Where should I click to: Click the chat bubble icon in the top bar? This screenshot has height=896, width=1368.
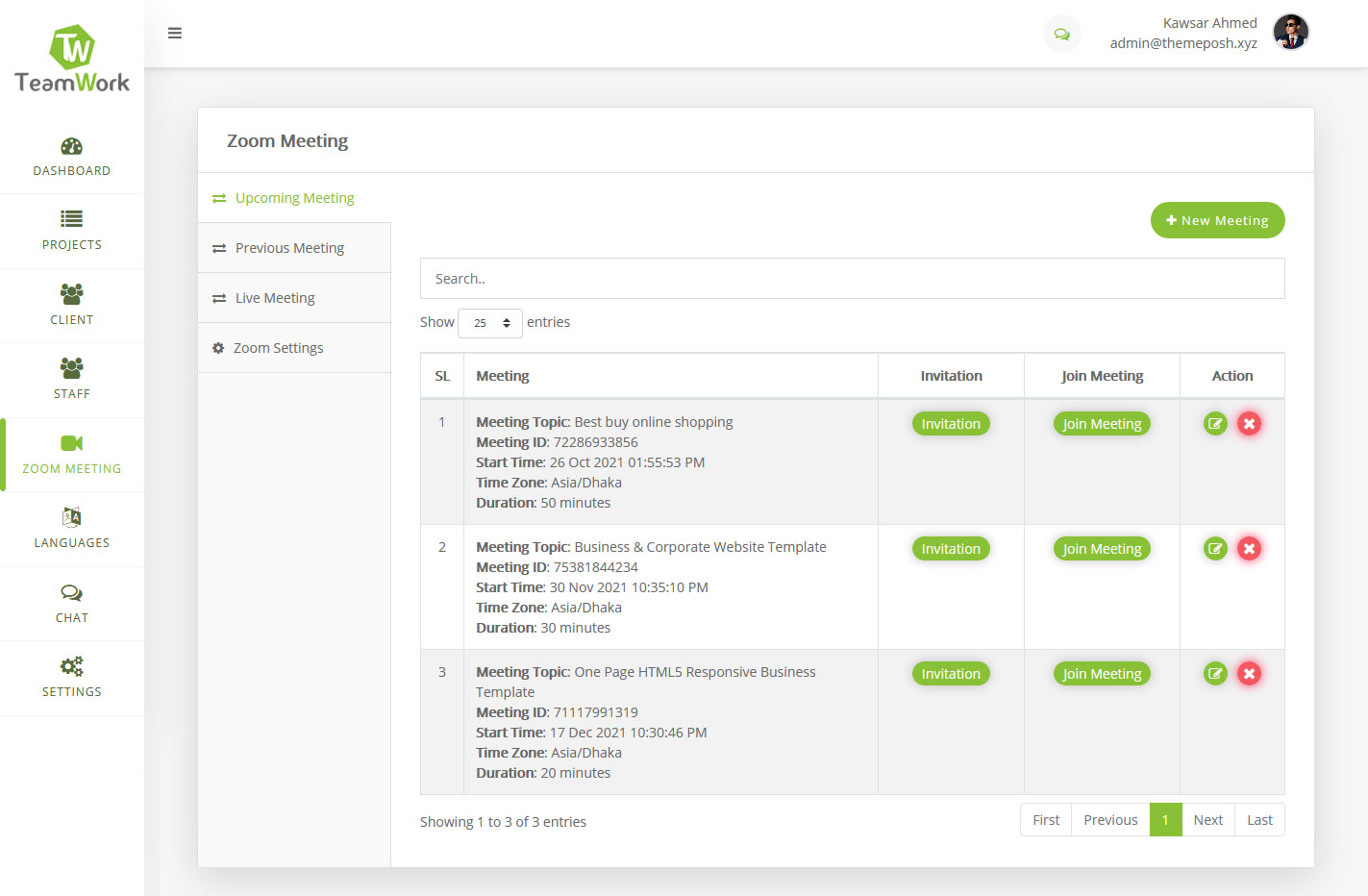[x=1061, y=33]
